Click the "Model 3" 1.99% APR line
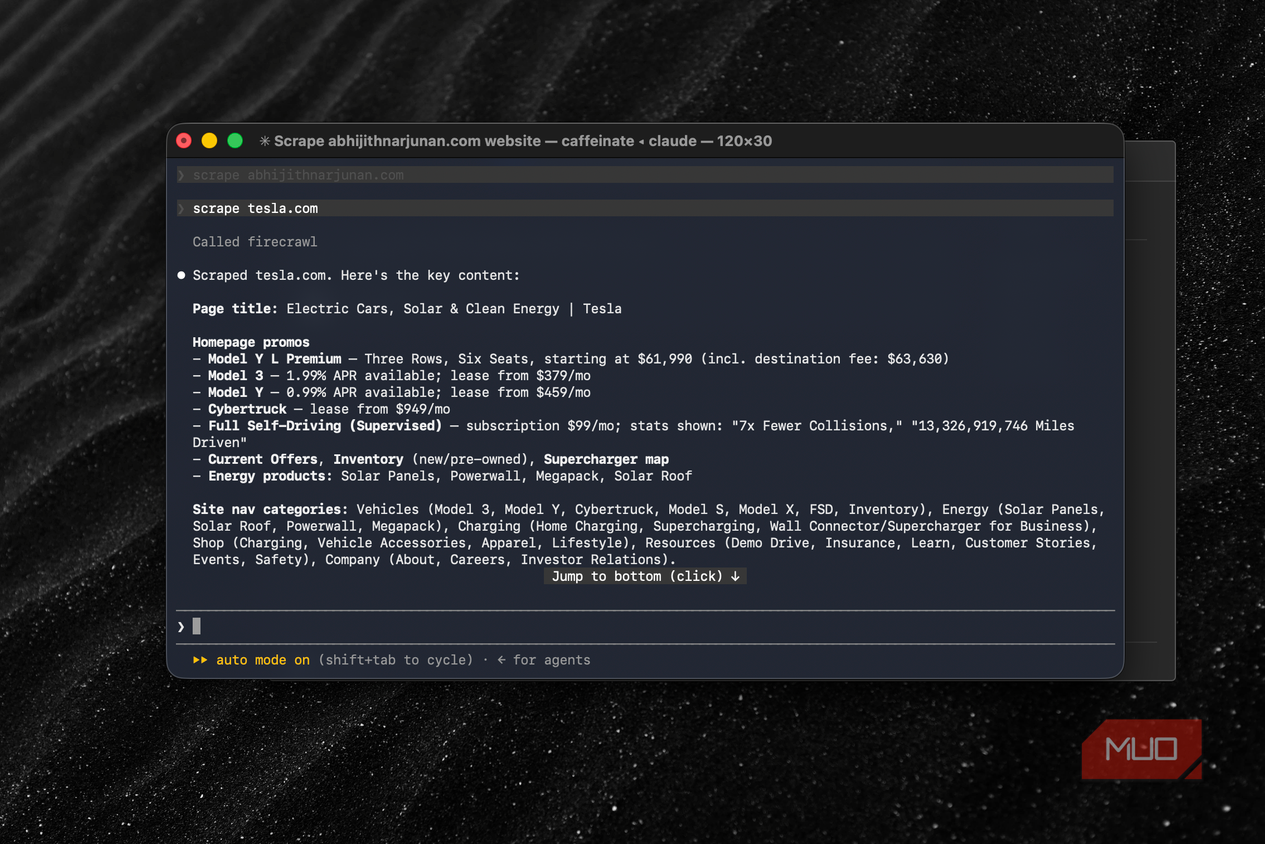The image size is (1265, 844). point(392,376)
